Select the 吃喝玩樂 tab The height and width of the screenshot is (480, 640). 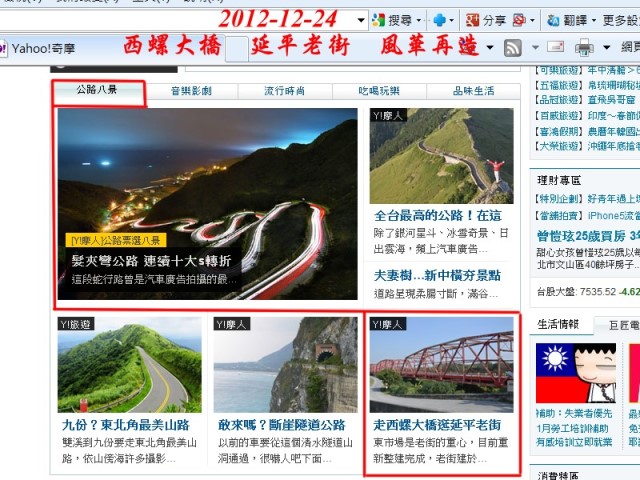[379, 91]
